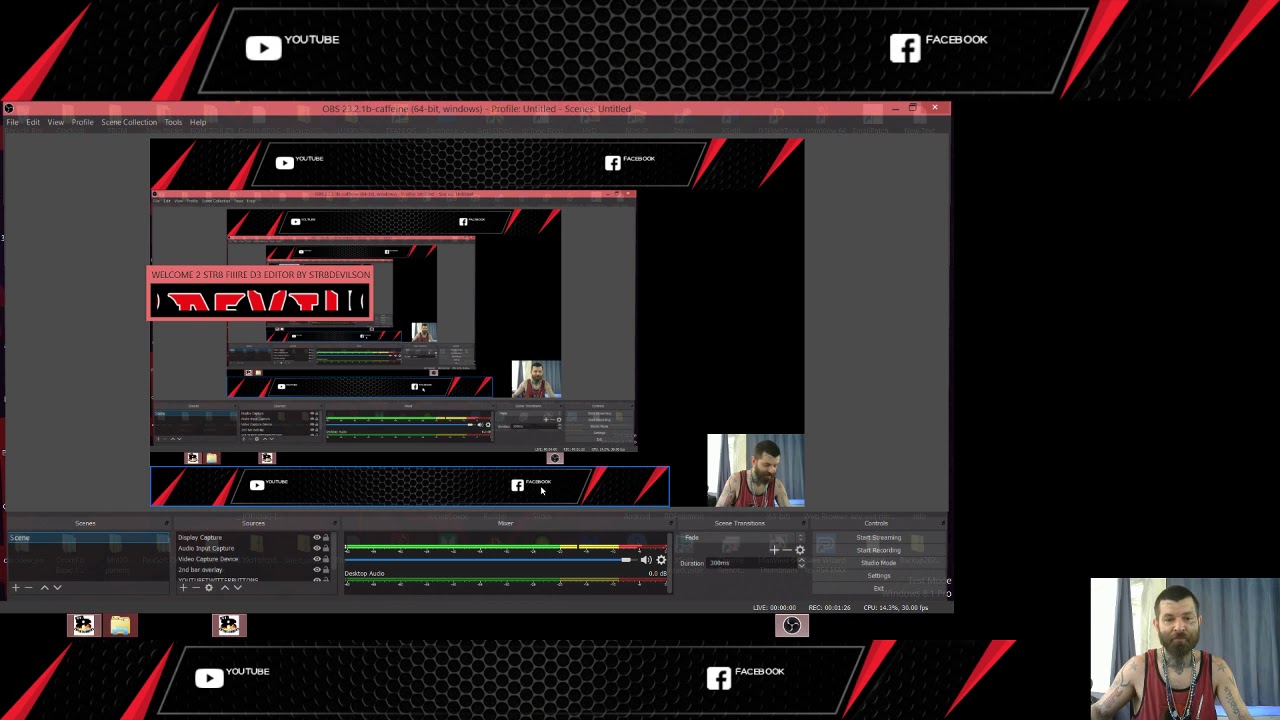Open the File menu
This screenshot has width=1280, height=720.
pos(12,123)
